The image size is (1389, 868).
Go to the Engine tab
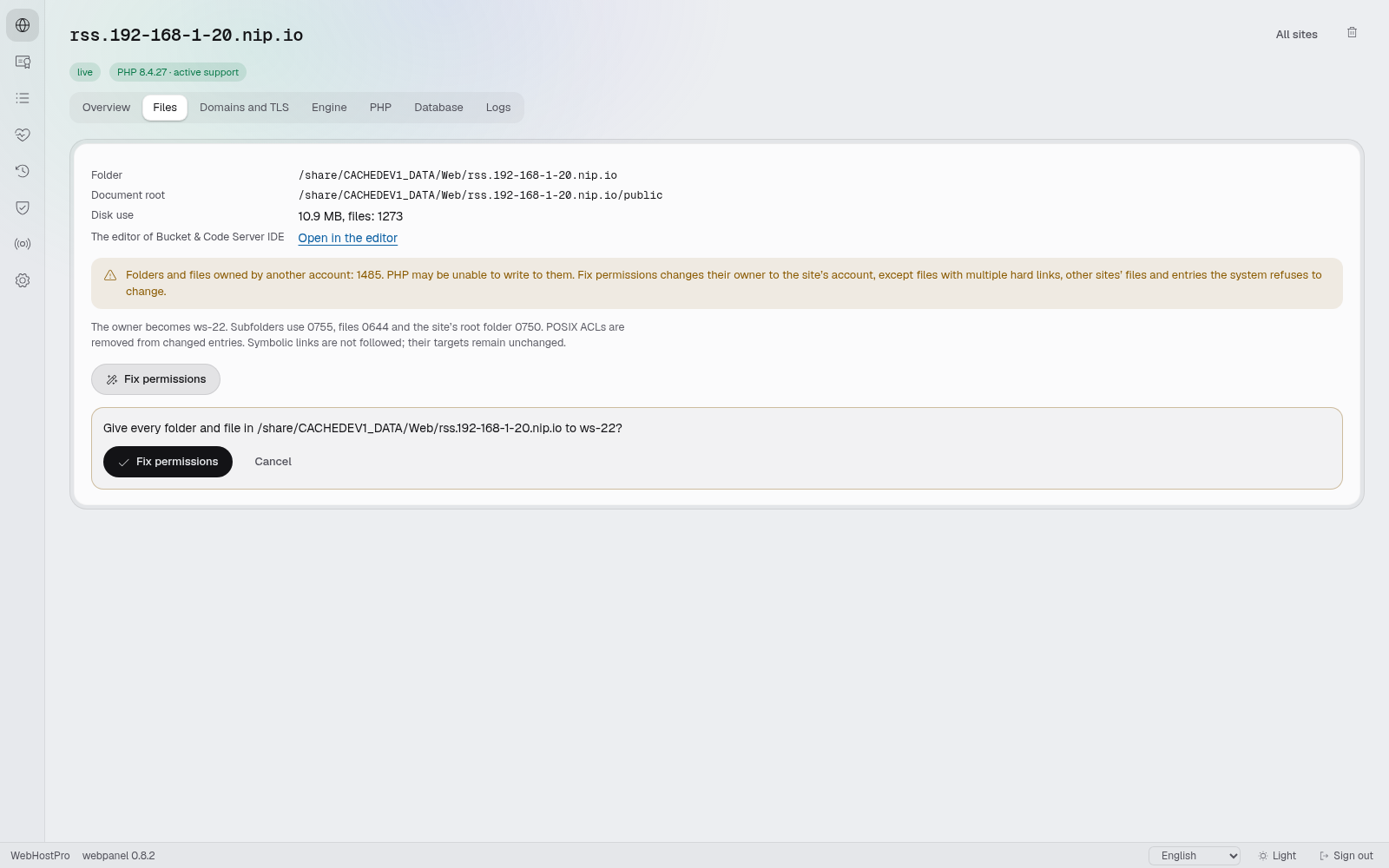pyautogui.click(x=329, y=108)
